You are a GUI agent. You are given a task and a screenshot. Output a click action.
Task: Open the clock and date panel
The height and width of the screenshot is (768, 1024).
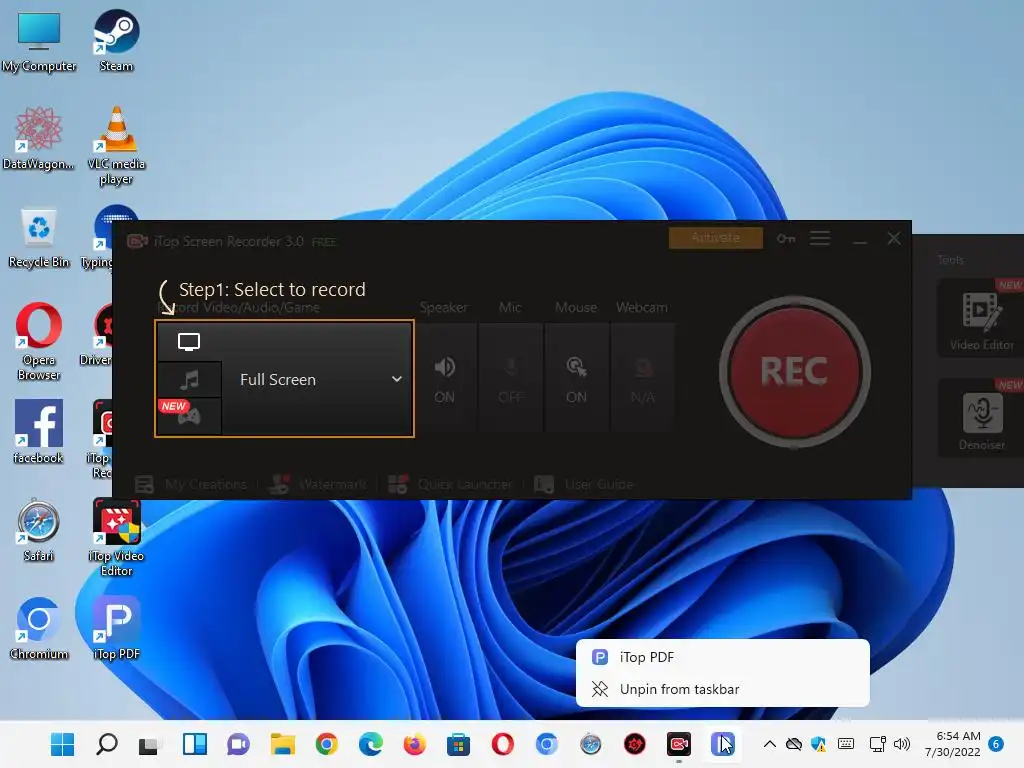pos(953,744)
